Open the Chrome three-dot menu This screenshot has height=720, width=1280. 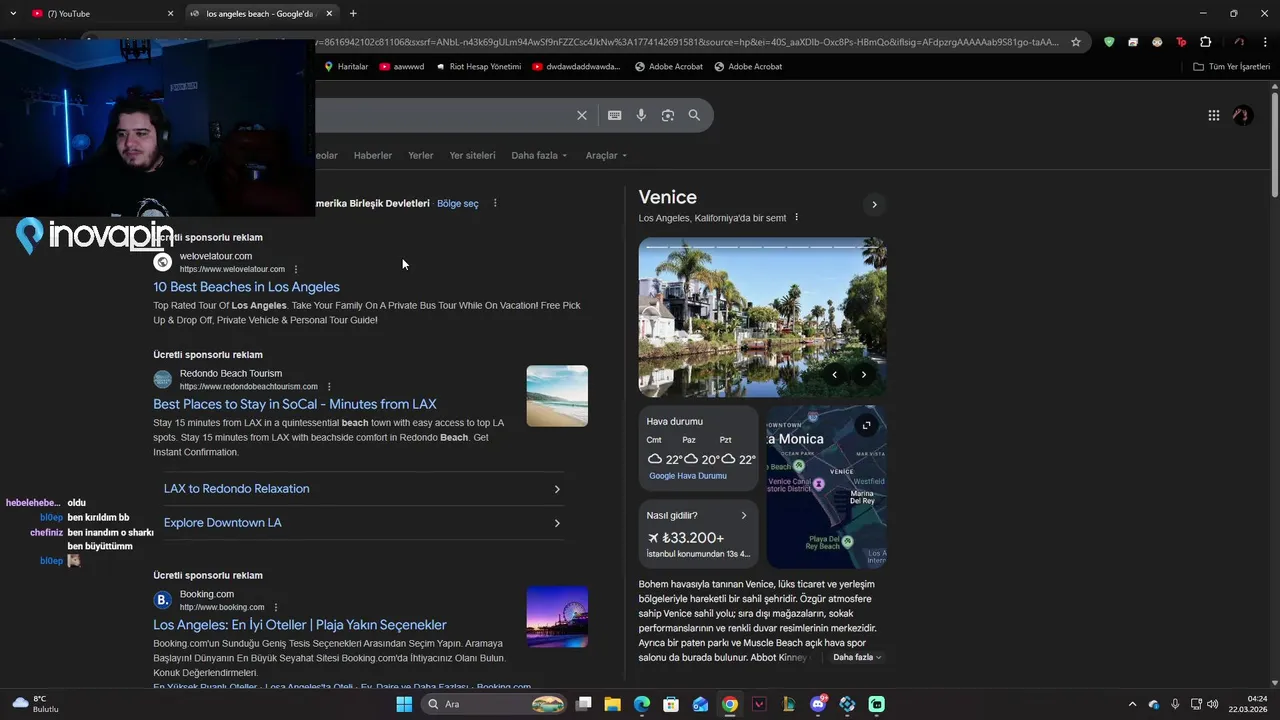click(x=1266, y=42)
